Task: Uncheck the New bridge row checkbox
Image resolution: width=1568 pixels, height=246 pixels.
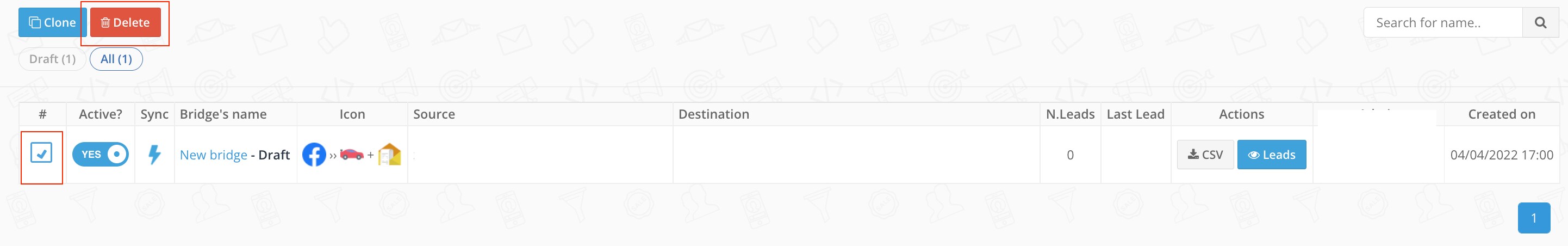Action: tap(41, 153)
